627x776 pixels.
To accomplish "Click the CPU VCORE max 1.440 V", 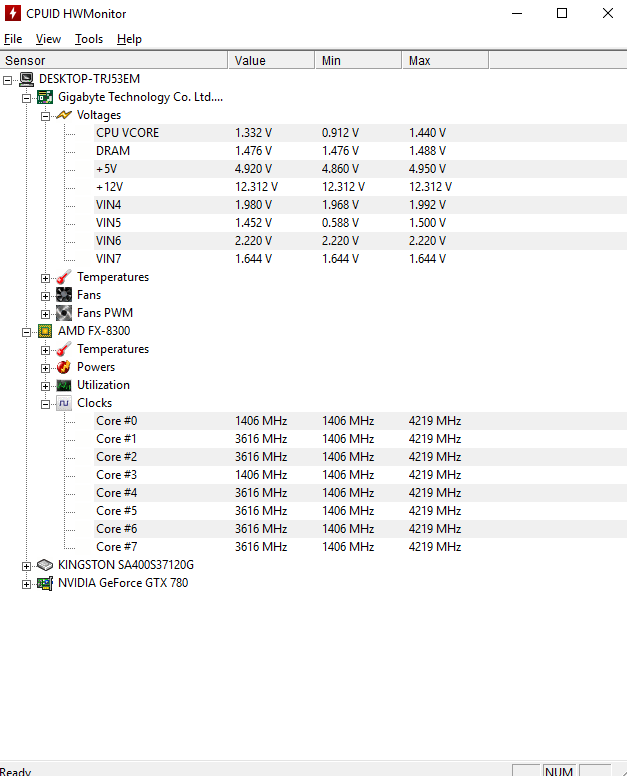I will click(x=428, y=133).
